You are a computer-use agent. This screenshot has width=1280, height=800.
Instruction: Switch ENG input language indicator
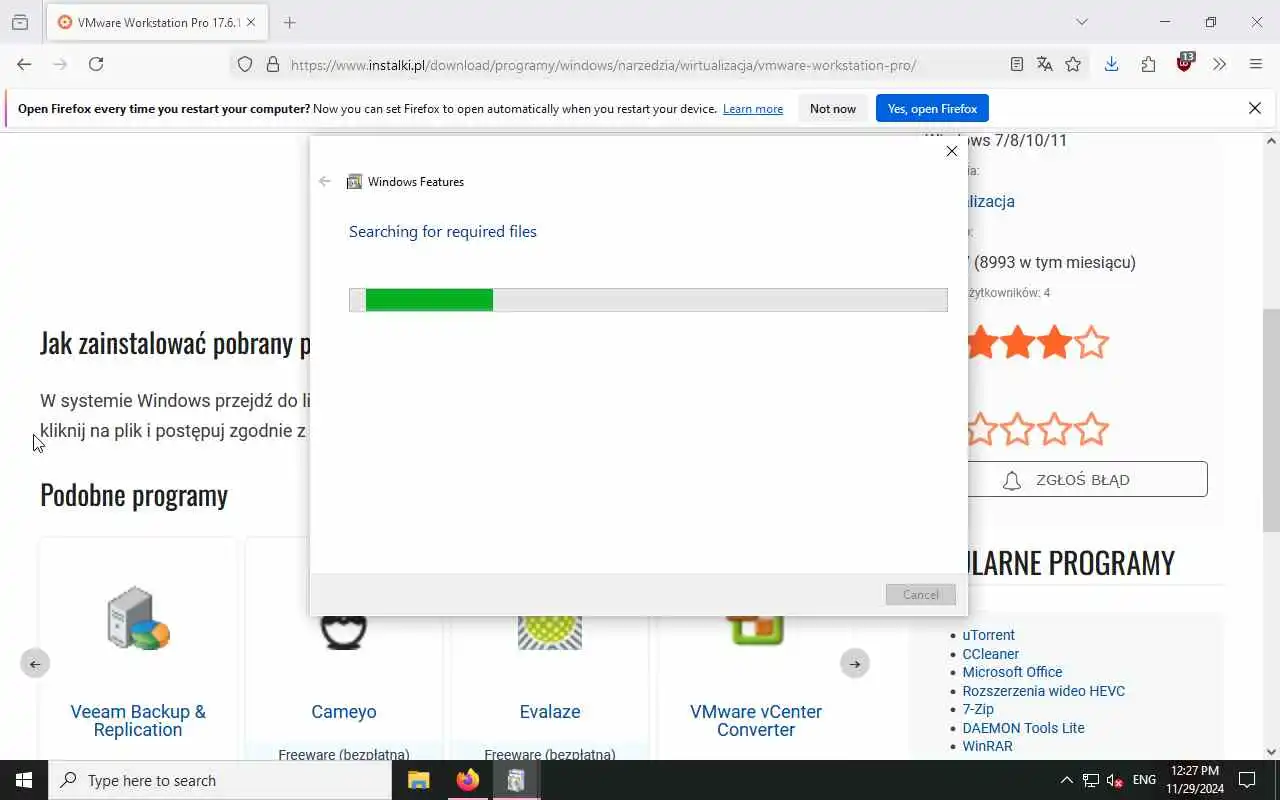pos(1145,780)
